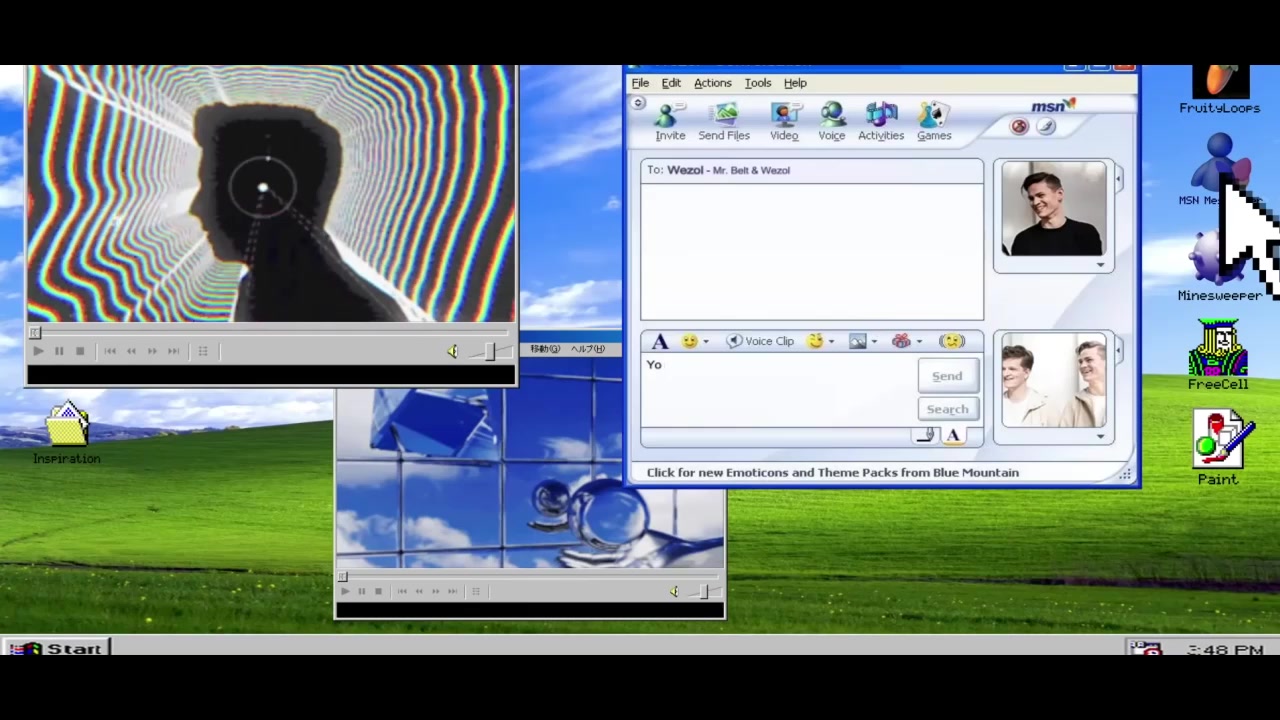Open the Activities icon in MSN

tap(880, 121)
